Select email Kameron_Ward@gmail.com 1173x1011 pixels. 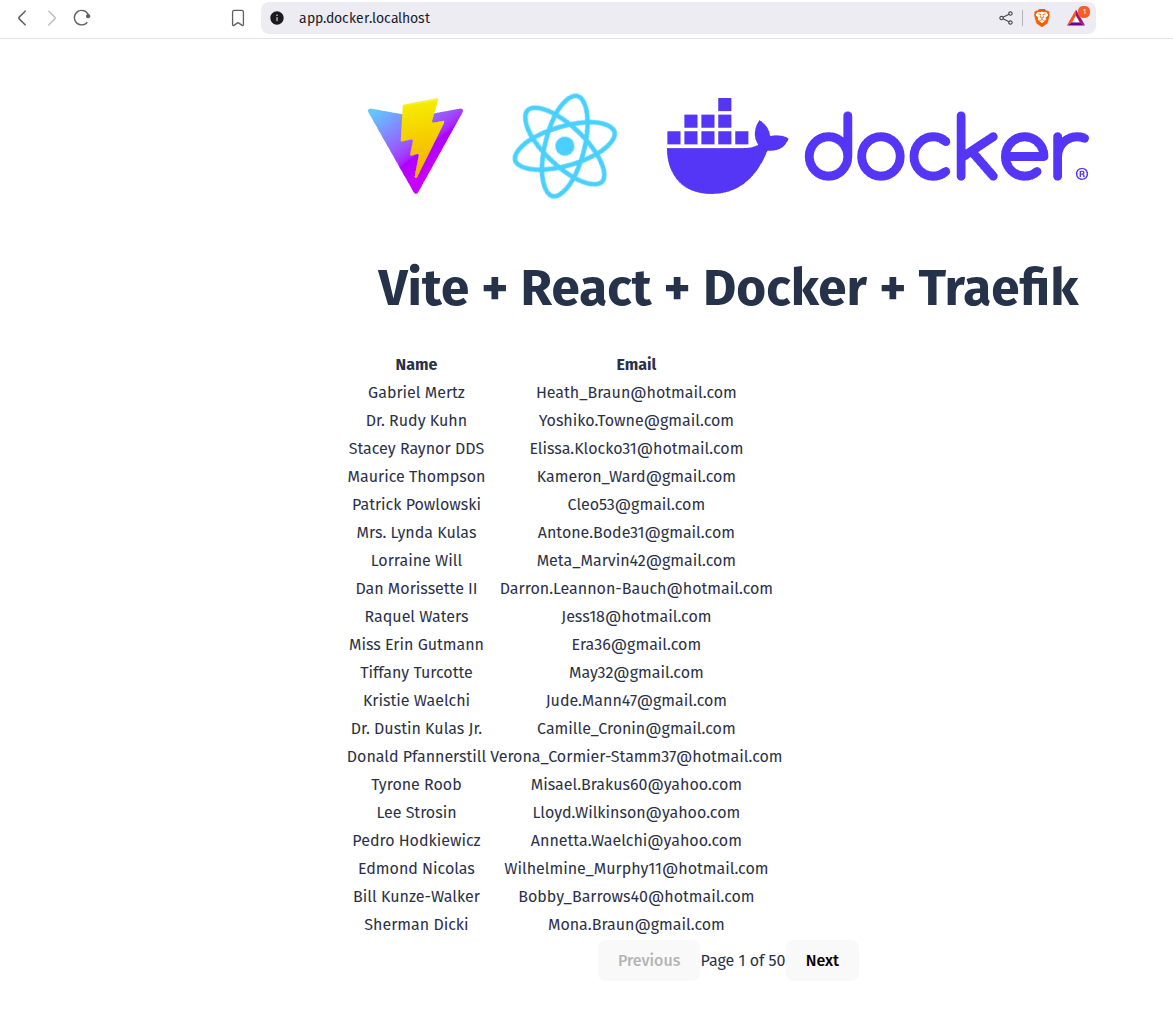pyautogui.click(x=636, y=476)
